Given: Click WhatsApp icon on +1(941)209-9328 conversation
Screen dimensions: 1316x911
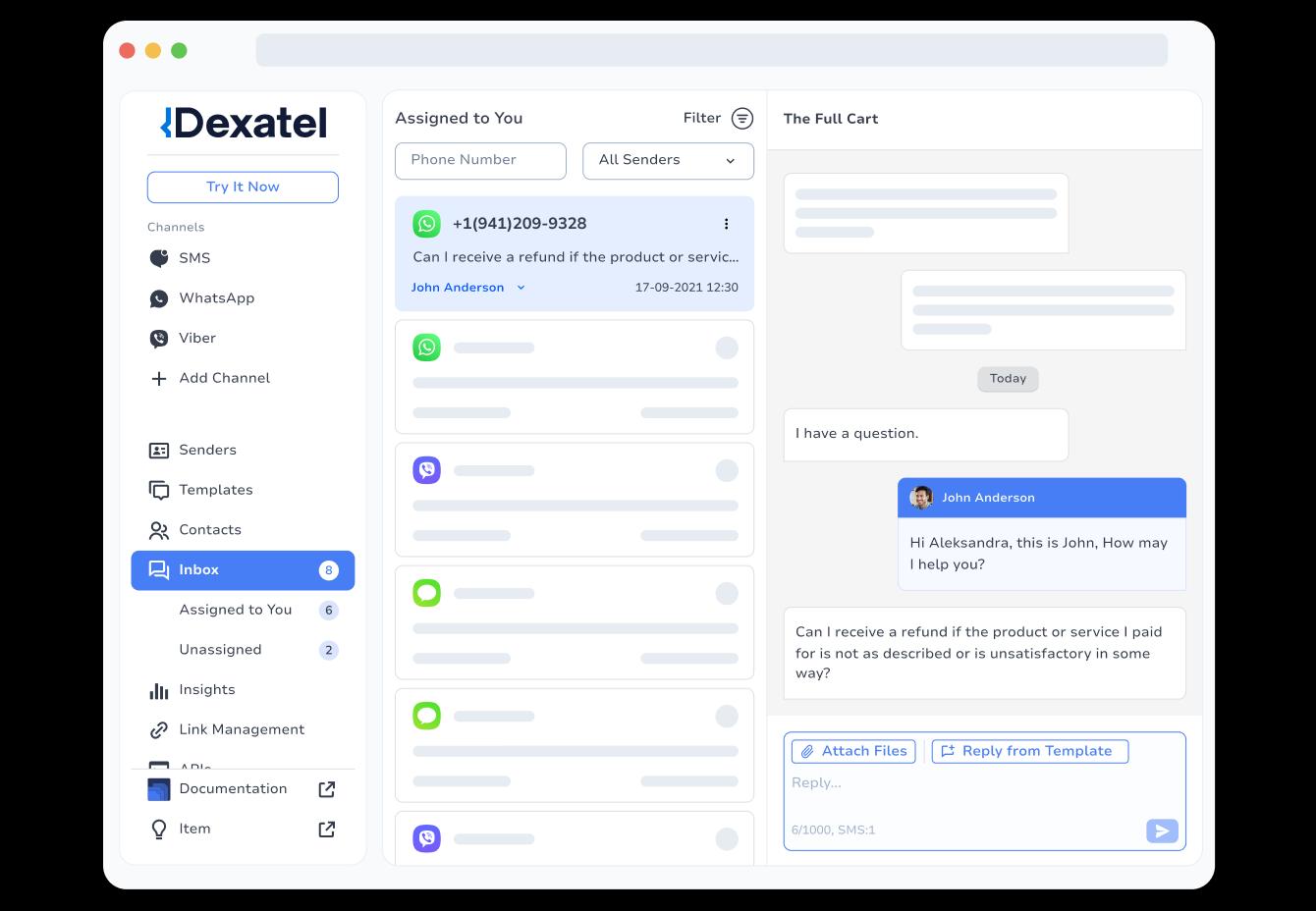Looking at the screenshot, I should click(x=426, y=224).
